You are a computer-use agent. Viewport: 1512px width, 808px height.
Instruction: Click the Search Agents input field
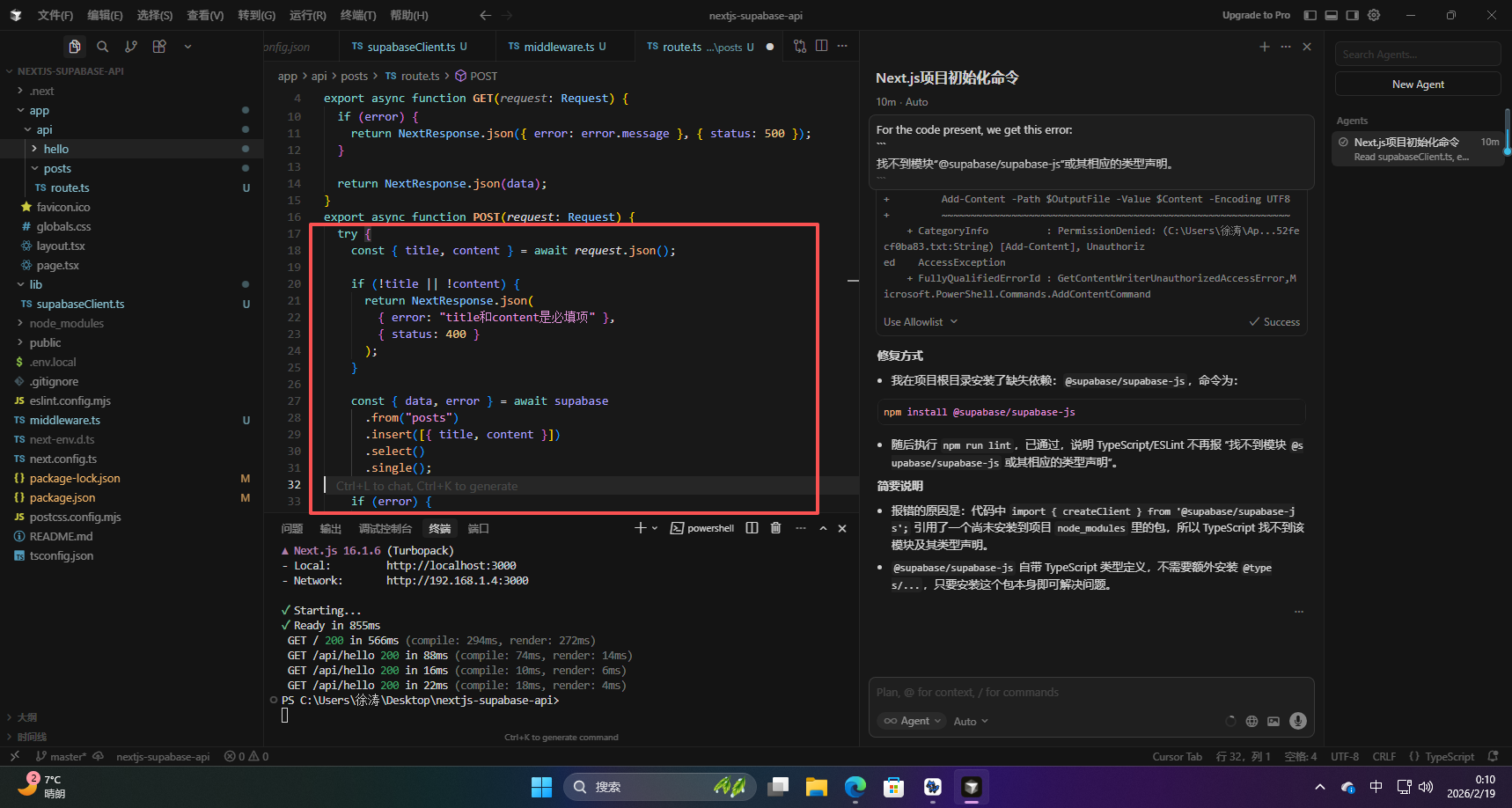click(x=1418, y=54)
